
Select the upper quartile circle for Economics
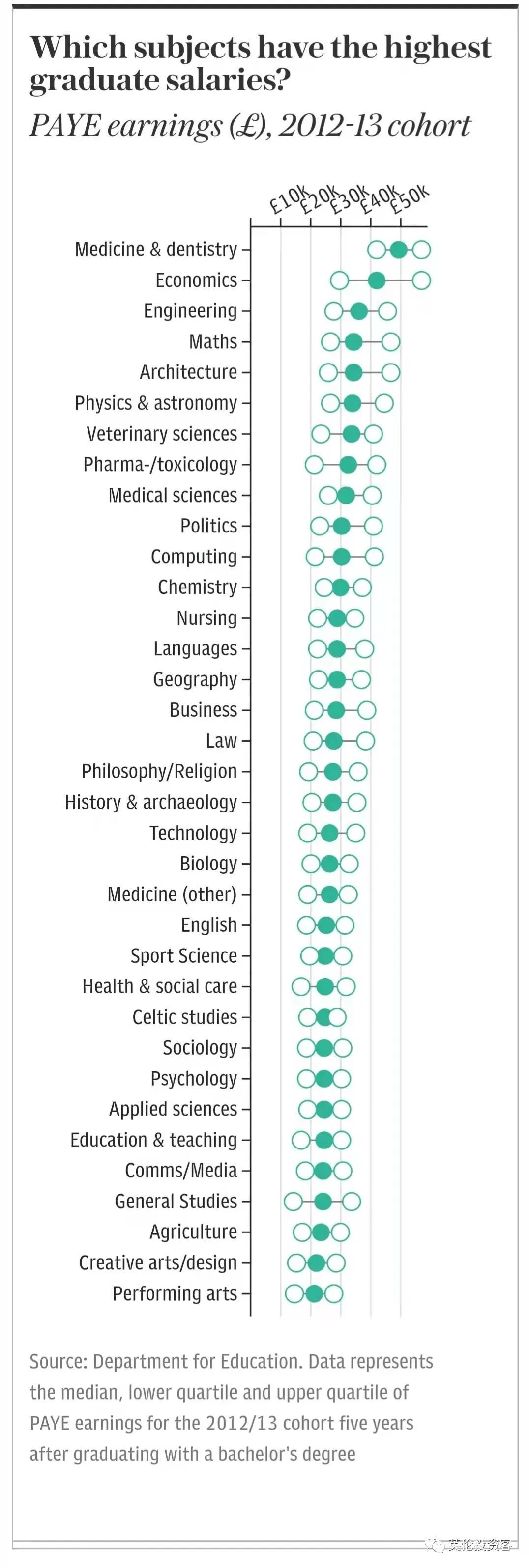click(x=421, y=280)
